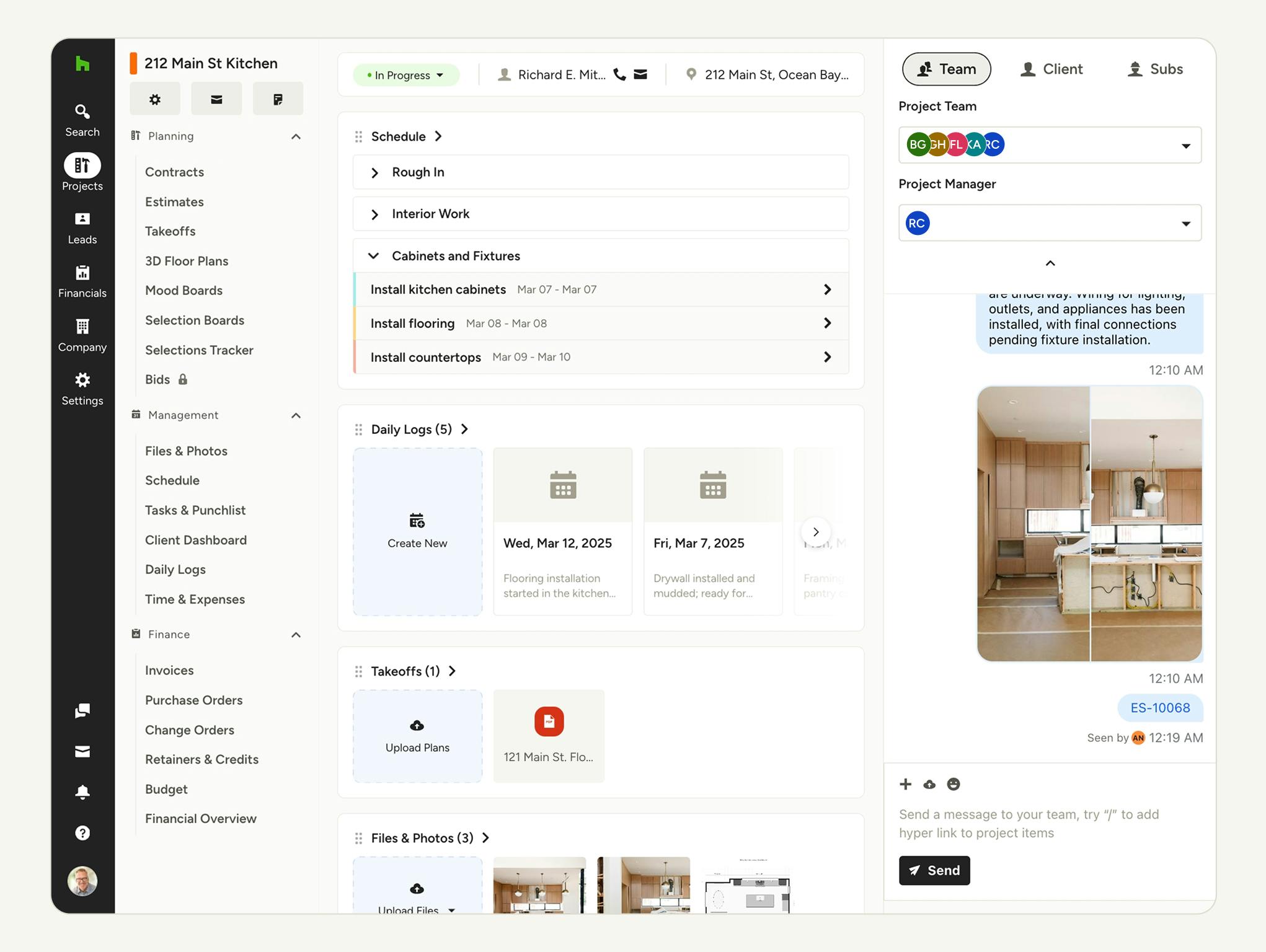Click the Houzz logo
The width and height of the screenshot is (1266, 952).
[82, 63]
